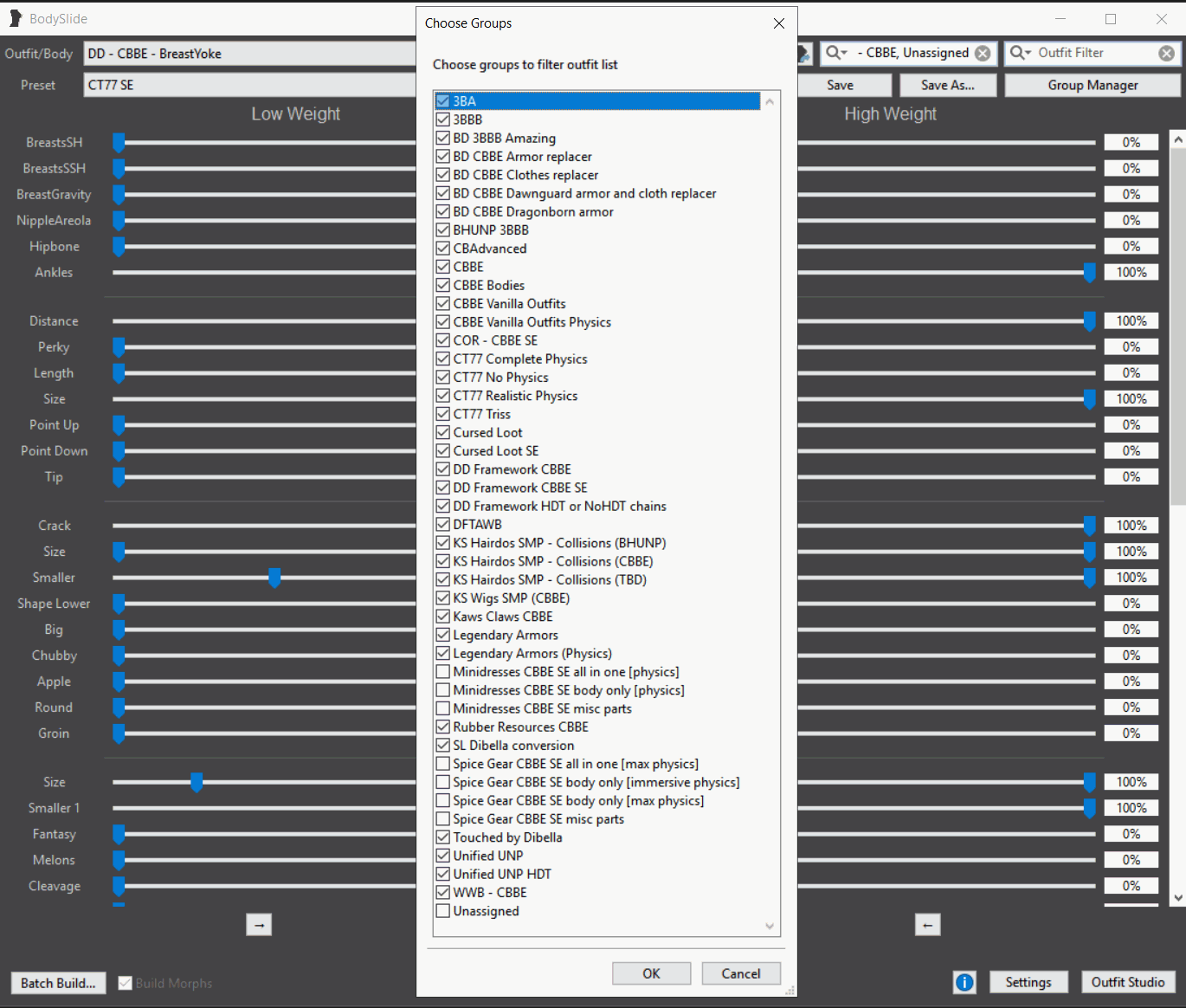Close the Choose Groups dialog
Screen dimensions: 1186x1008
pos(778,23)
